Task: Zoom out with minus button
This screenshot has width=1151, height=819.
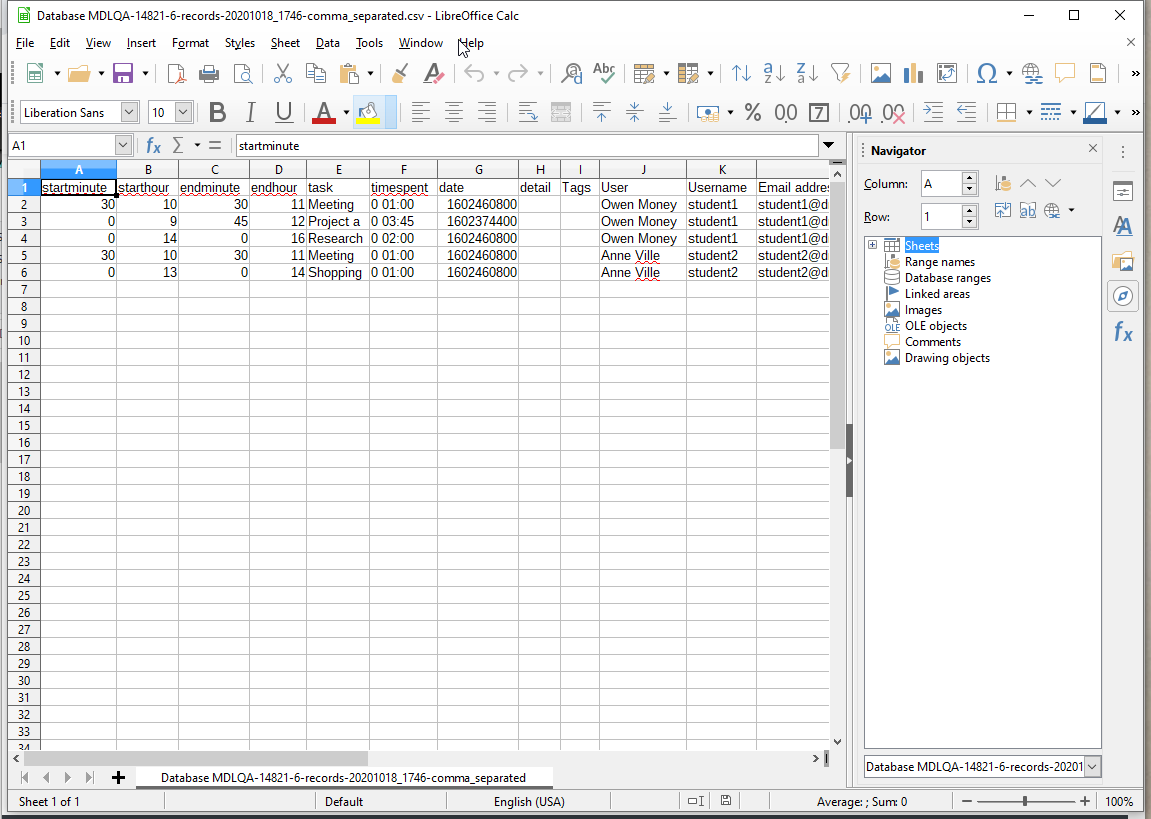Action: tap(967, 801)
